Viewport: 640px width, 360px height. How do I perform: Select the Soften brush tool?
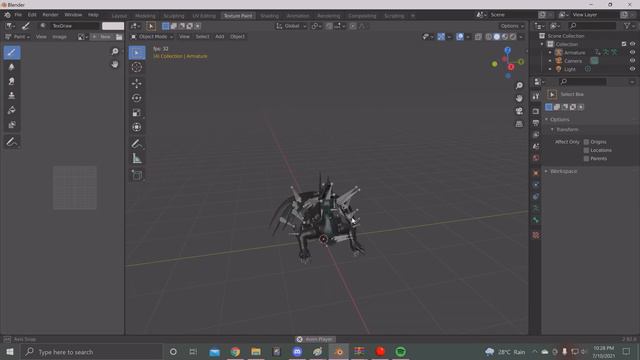(12, 67)
